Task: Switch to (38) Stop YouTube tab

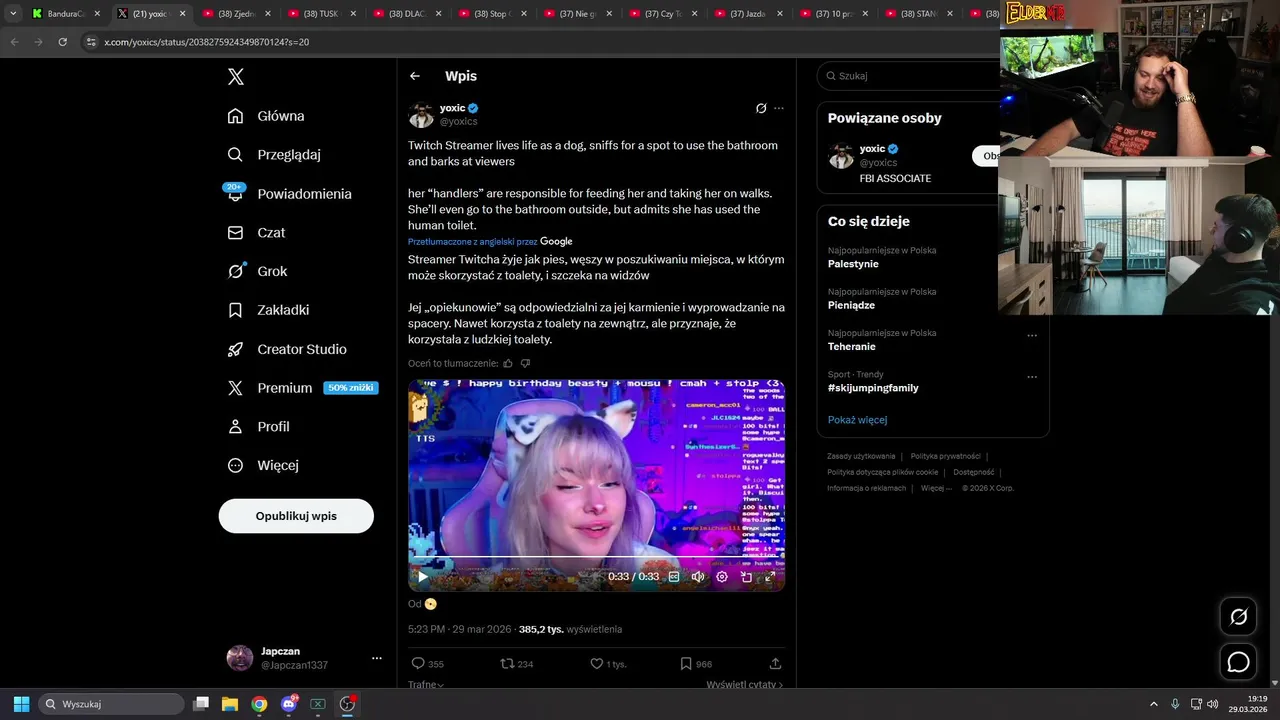Action: click(492, 14)
